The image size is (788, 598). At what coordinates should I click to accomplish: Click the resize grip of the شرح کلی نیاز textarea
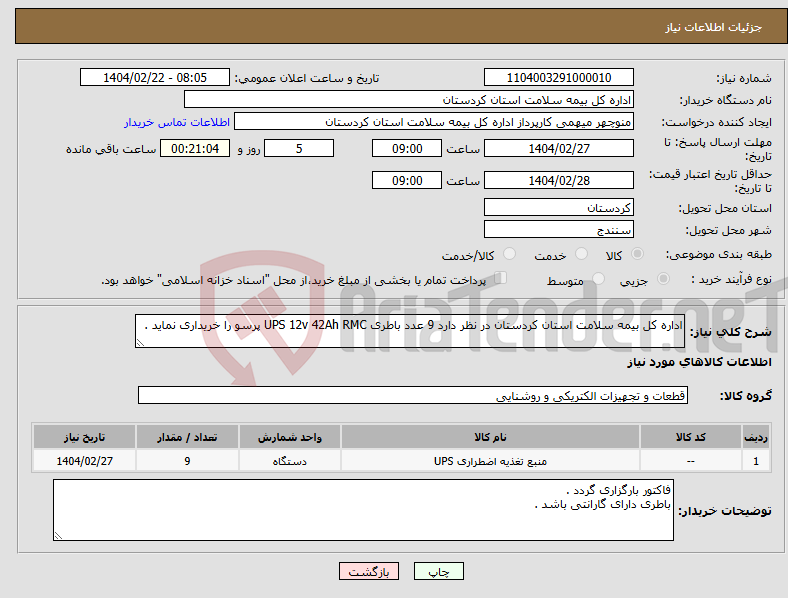(x=140, y=343)
